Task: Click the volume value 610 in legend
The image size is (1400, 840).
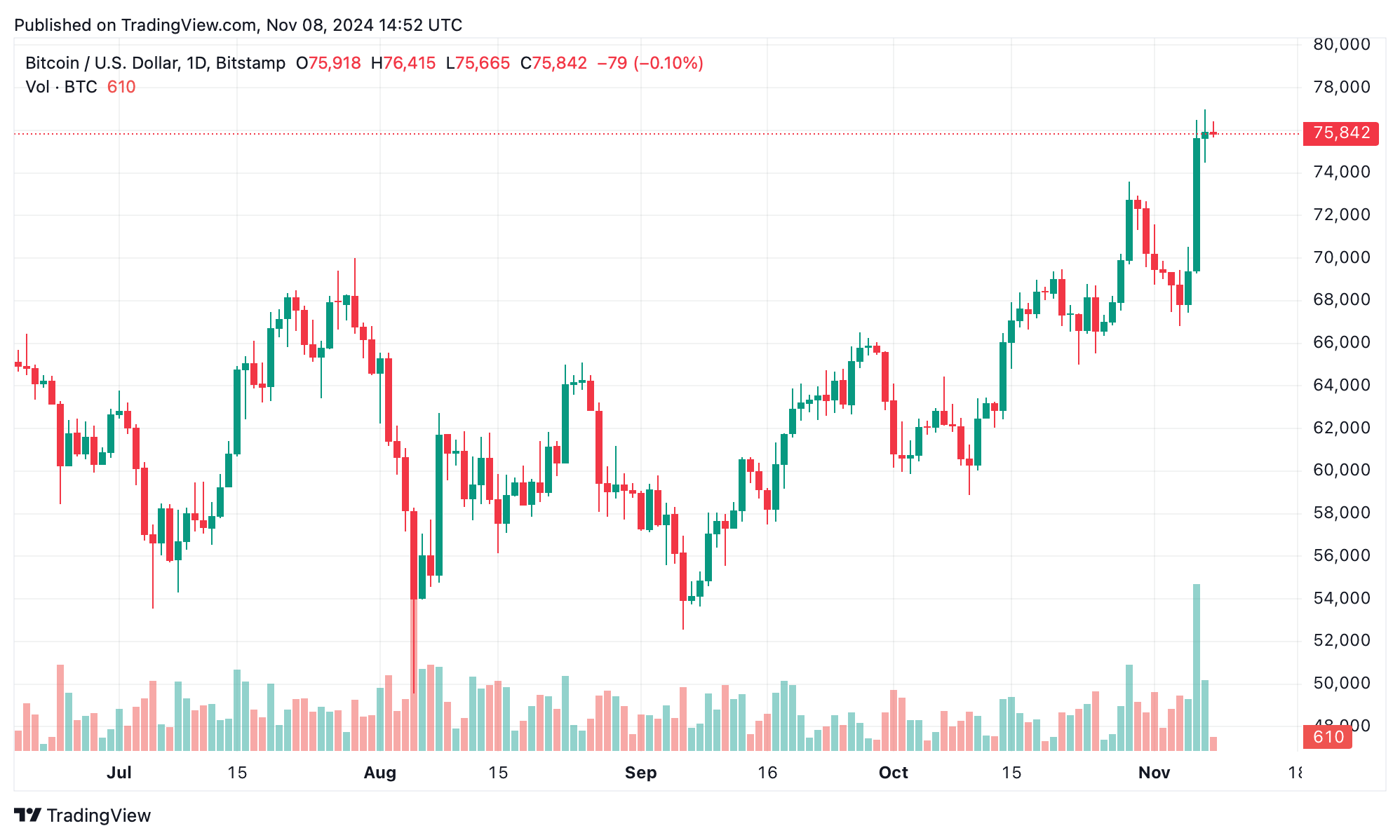Action: [121, 87]
